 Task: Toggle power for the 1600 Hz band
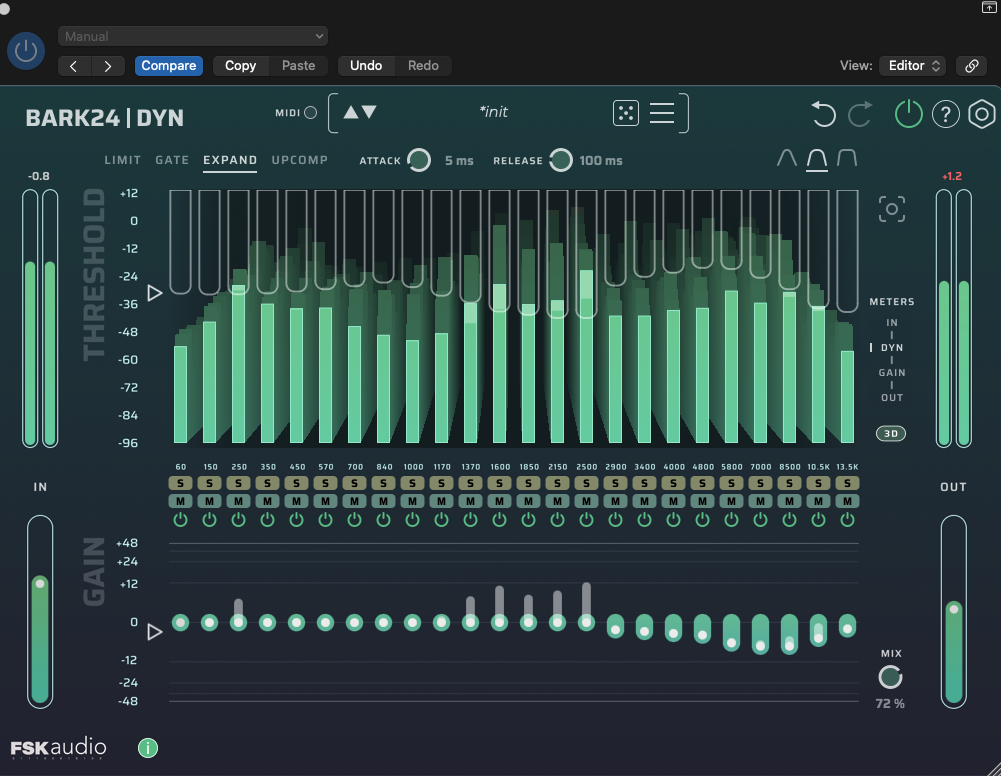pyautogui.click(x=499, y=519)
